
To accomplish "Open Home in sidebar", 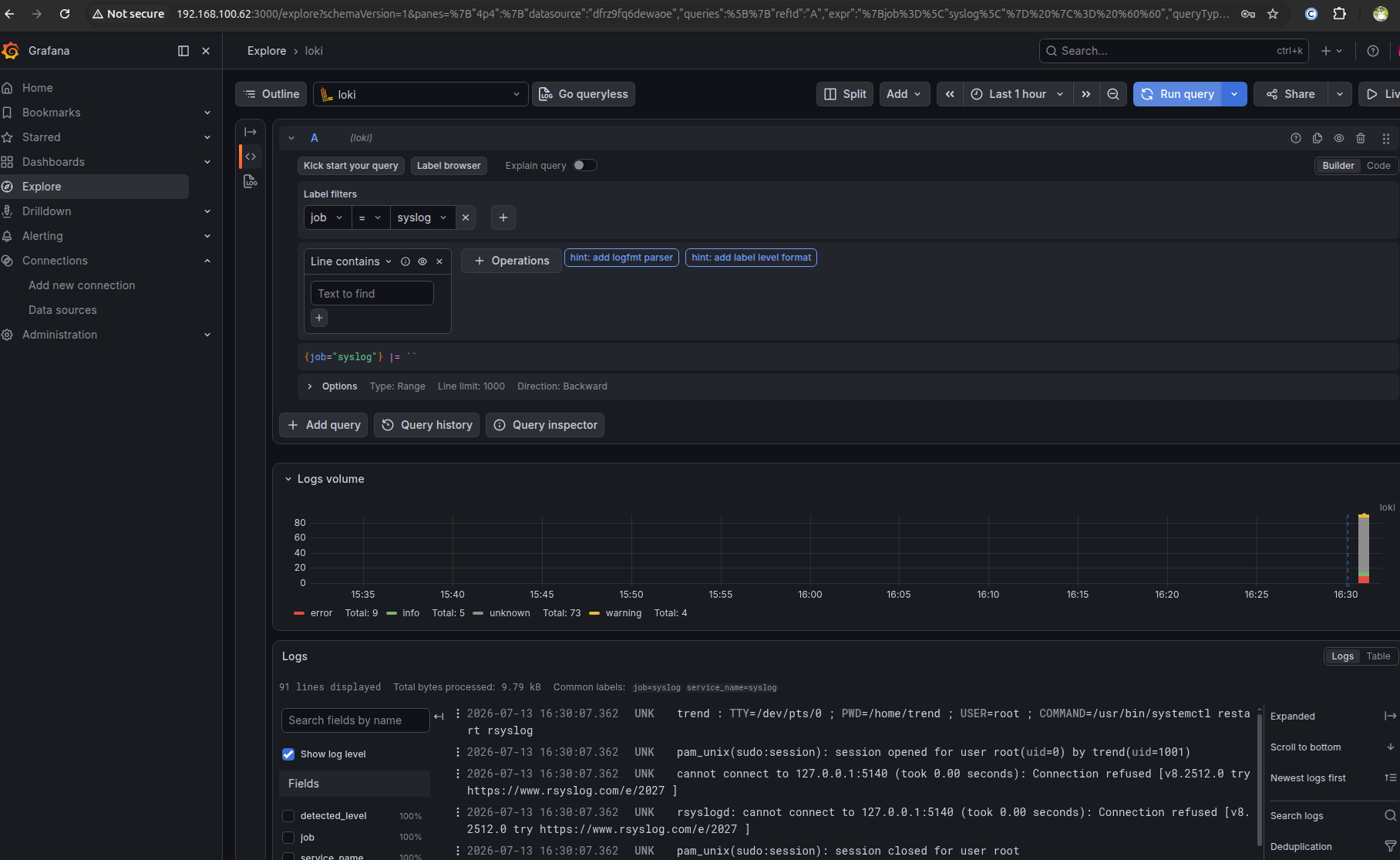I will [x=38, y=88].
